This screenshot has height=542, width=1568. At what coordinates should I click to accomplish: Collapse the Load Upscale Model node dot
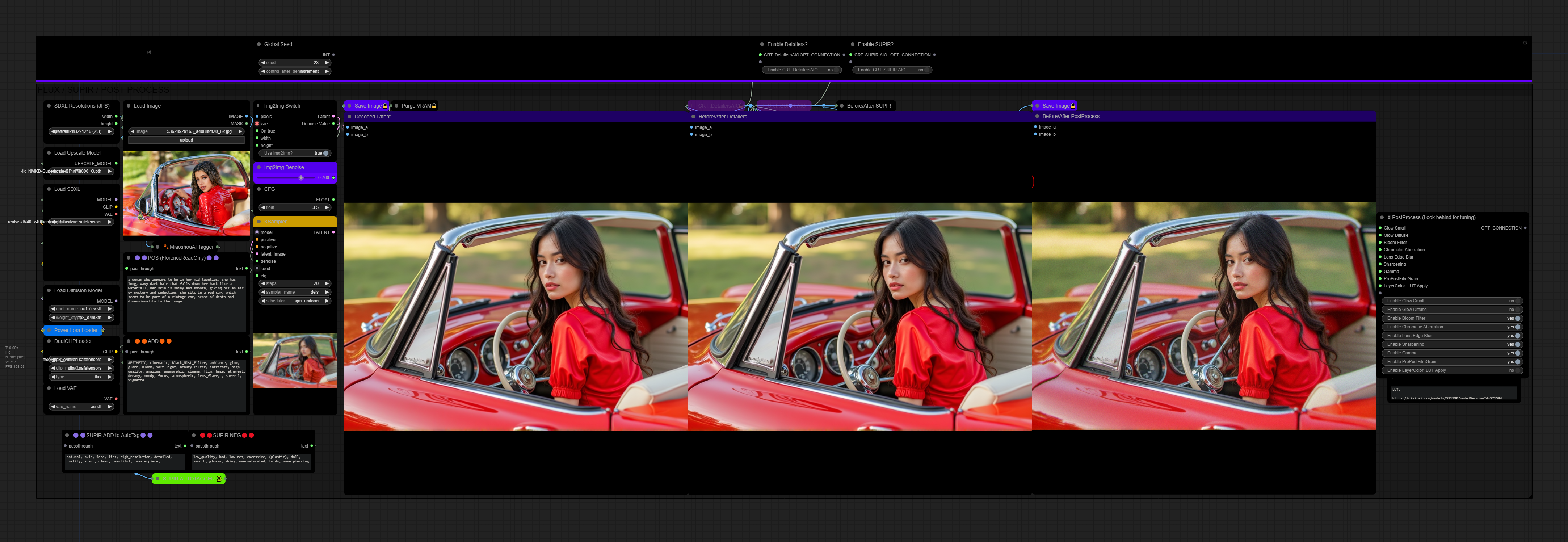(x=49, y=153)
